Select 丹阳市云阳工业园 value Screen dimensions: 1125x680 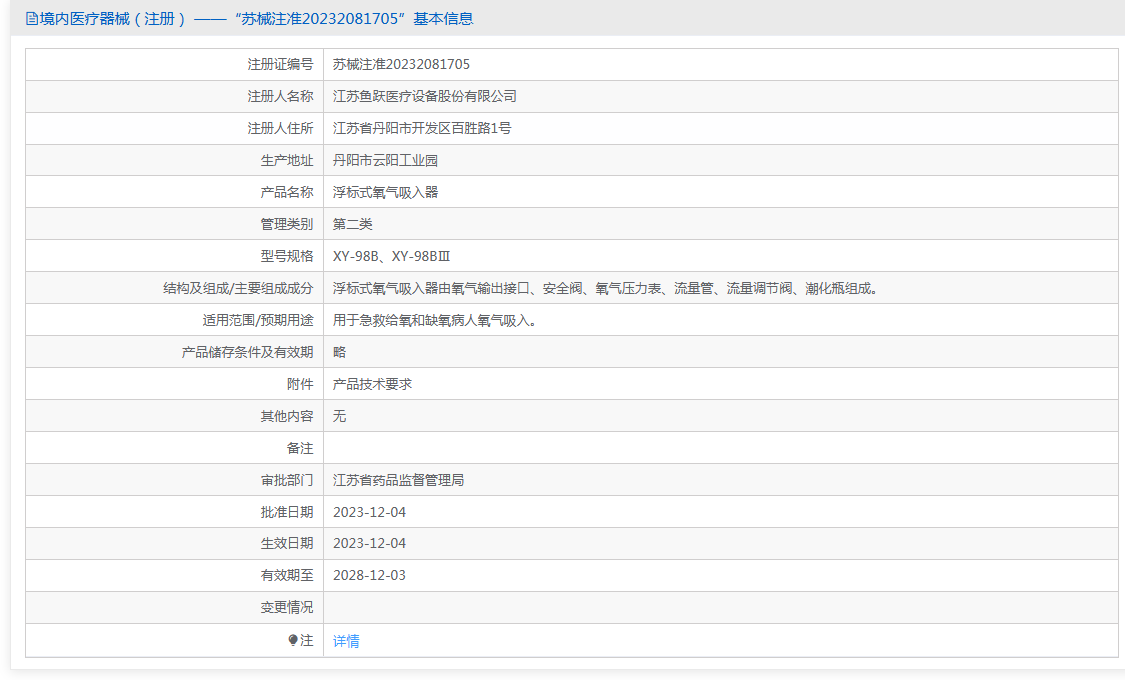(385, 161)
